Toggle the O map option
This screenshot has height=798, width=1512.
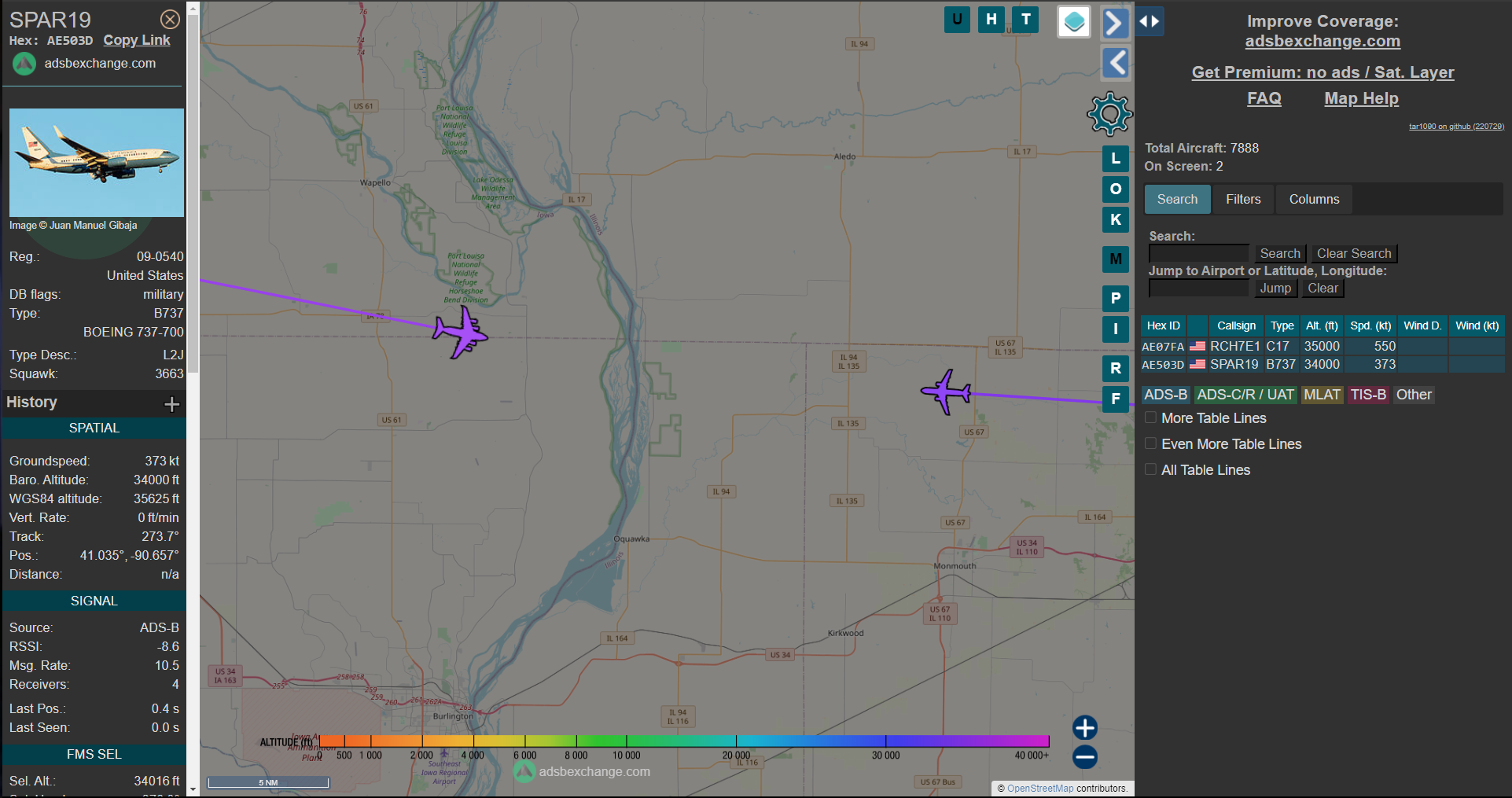pos(1115,189)
